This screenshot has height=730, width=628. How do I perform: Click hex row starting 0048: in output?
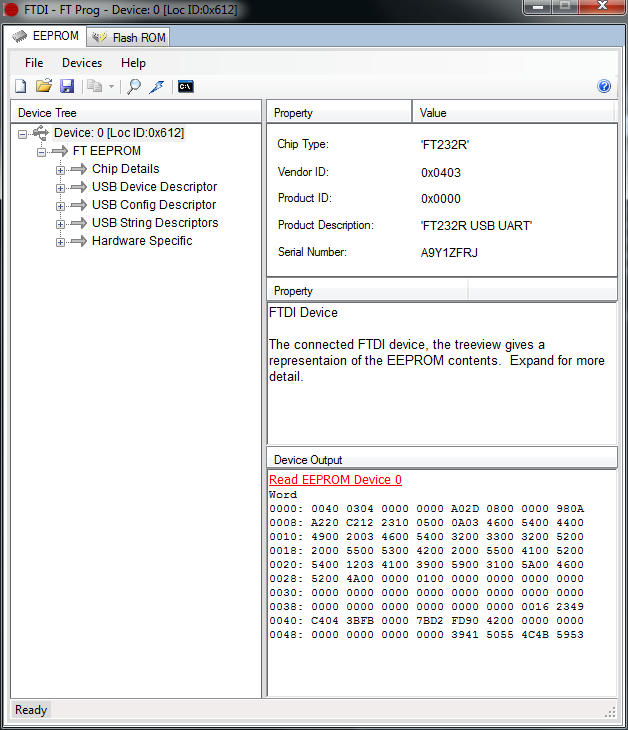pos(426,635)
